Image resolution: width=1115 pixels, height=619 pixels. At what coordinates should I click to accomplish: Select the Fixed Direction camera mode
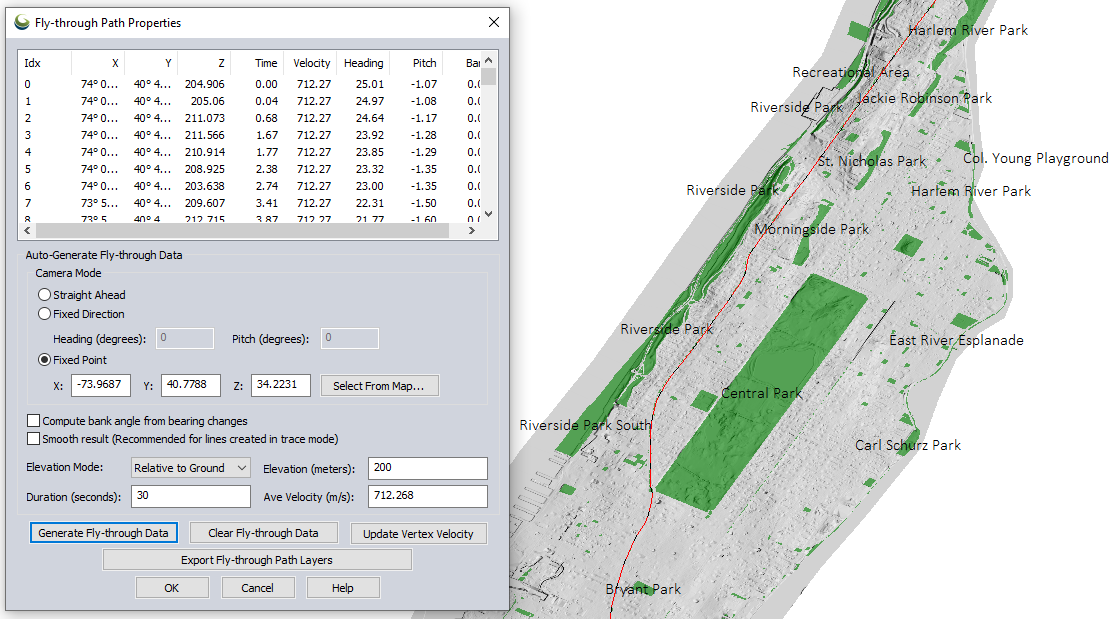pyautogui.click(x=45, y=314)
